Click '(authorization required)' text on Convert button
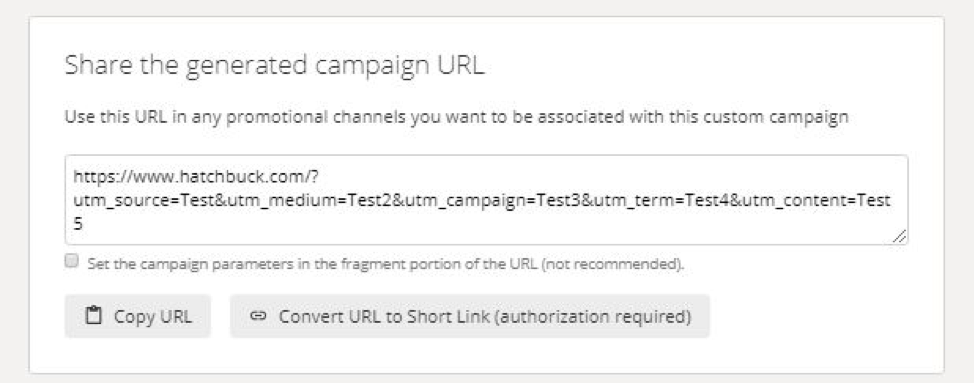974x383 pixels. click(x=596, y=317)
